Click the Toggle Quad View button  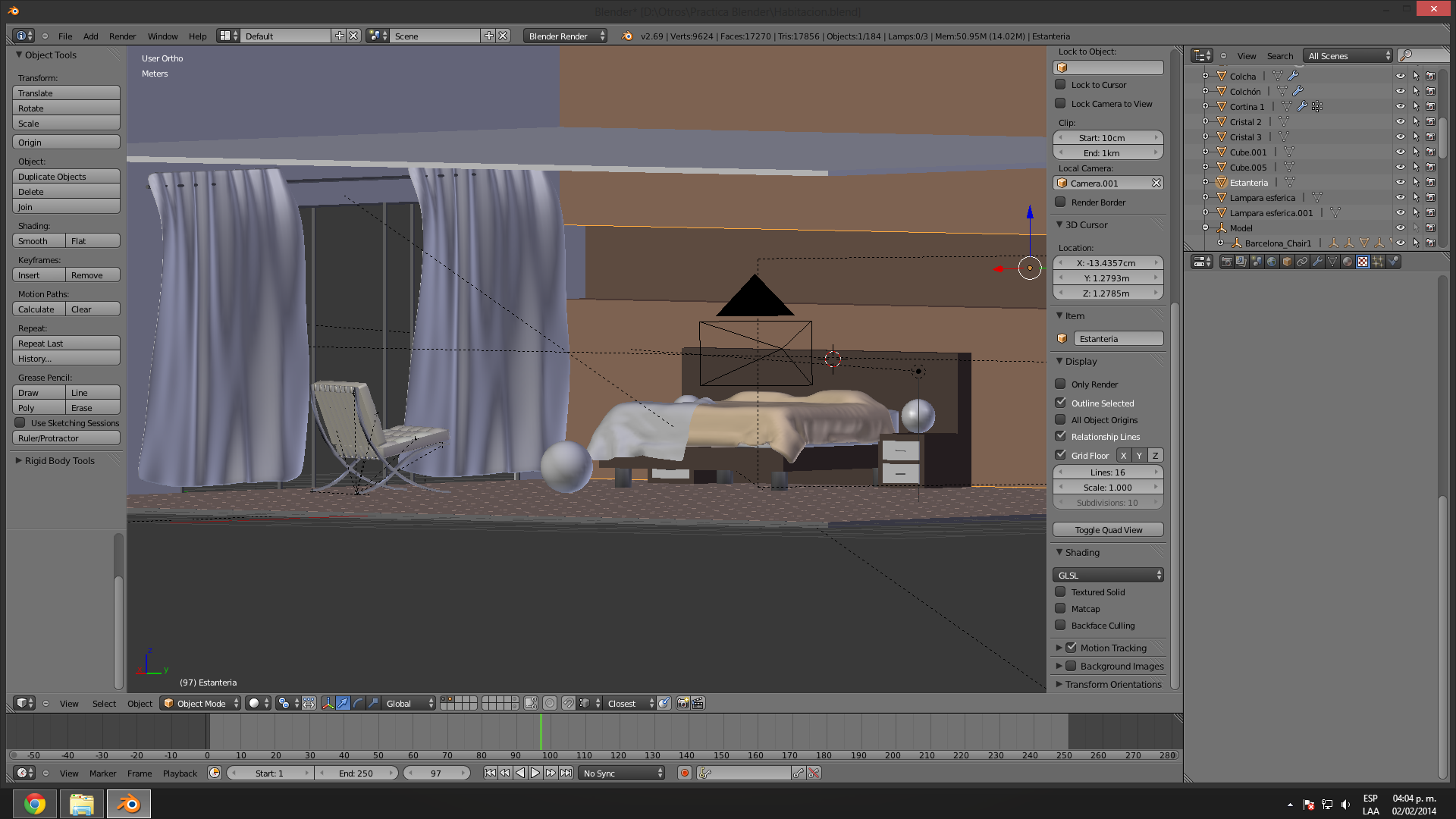coord(1108,529)
